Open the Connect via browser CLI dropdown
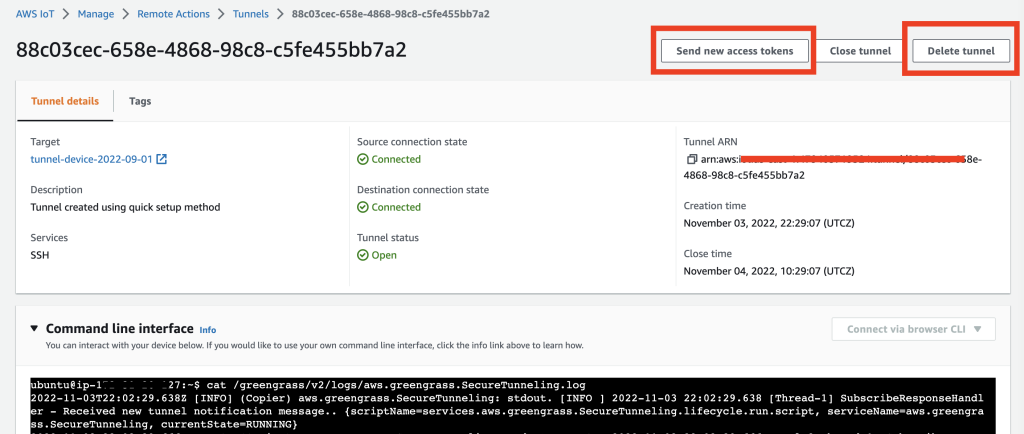 (x=914, y=329)
